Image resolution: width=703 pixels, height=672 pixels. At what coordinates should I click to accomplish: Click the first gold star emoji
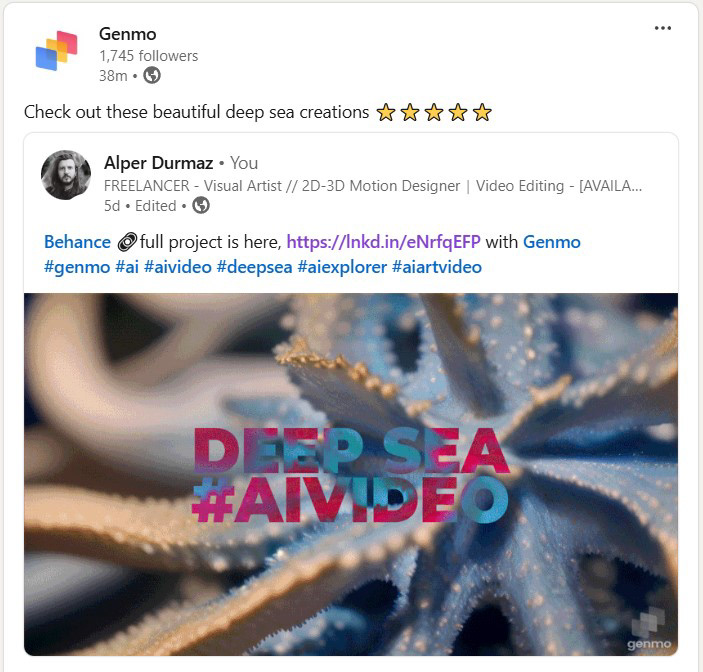pos(386,113)
